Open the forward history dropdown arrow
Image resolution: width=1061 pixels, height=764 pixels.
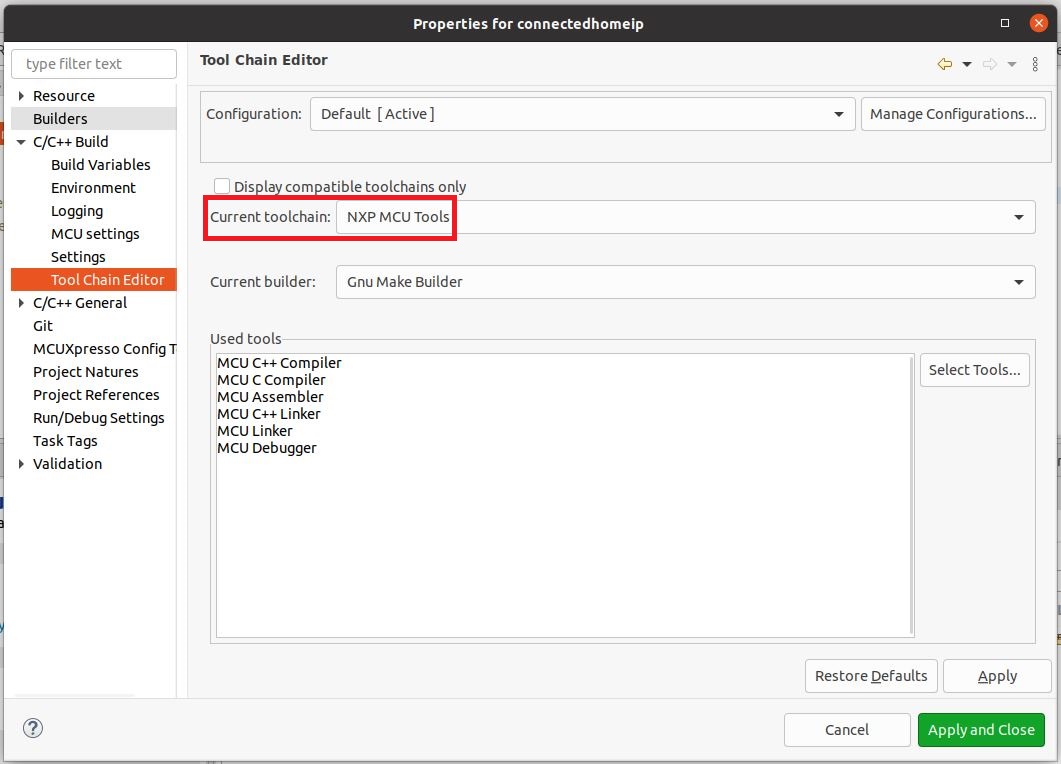(x=1012, y=64)
